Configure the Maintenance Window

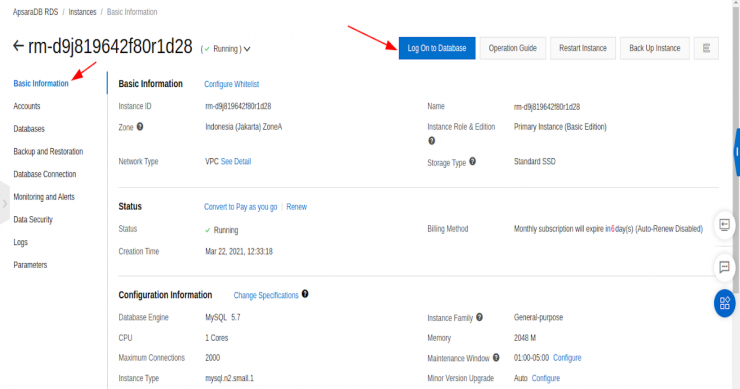coord(567,358)
